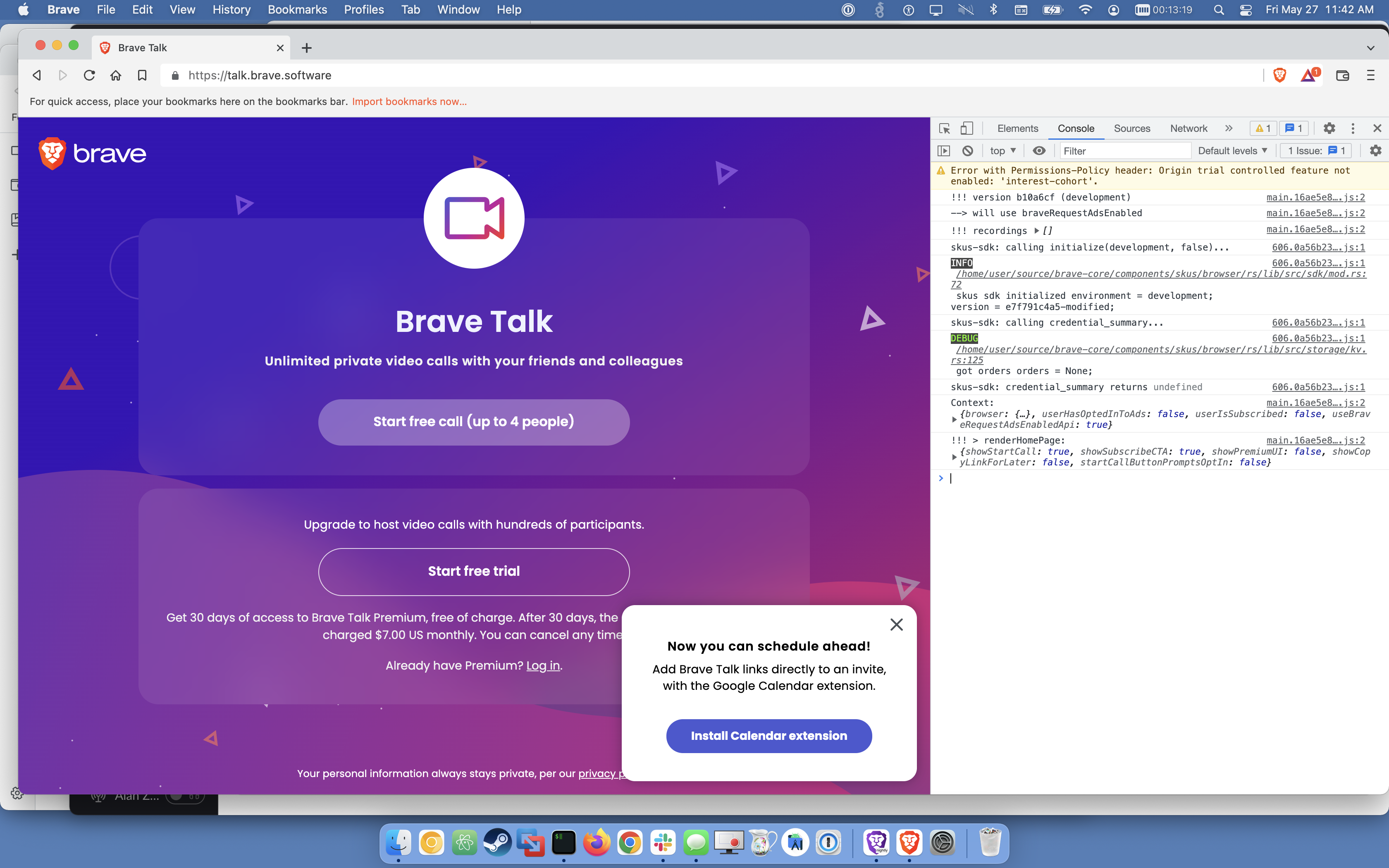Show the console sidebar panel

[x=944, y=150]
